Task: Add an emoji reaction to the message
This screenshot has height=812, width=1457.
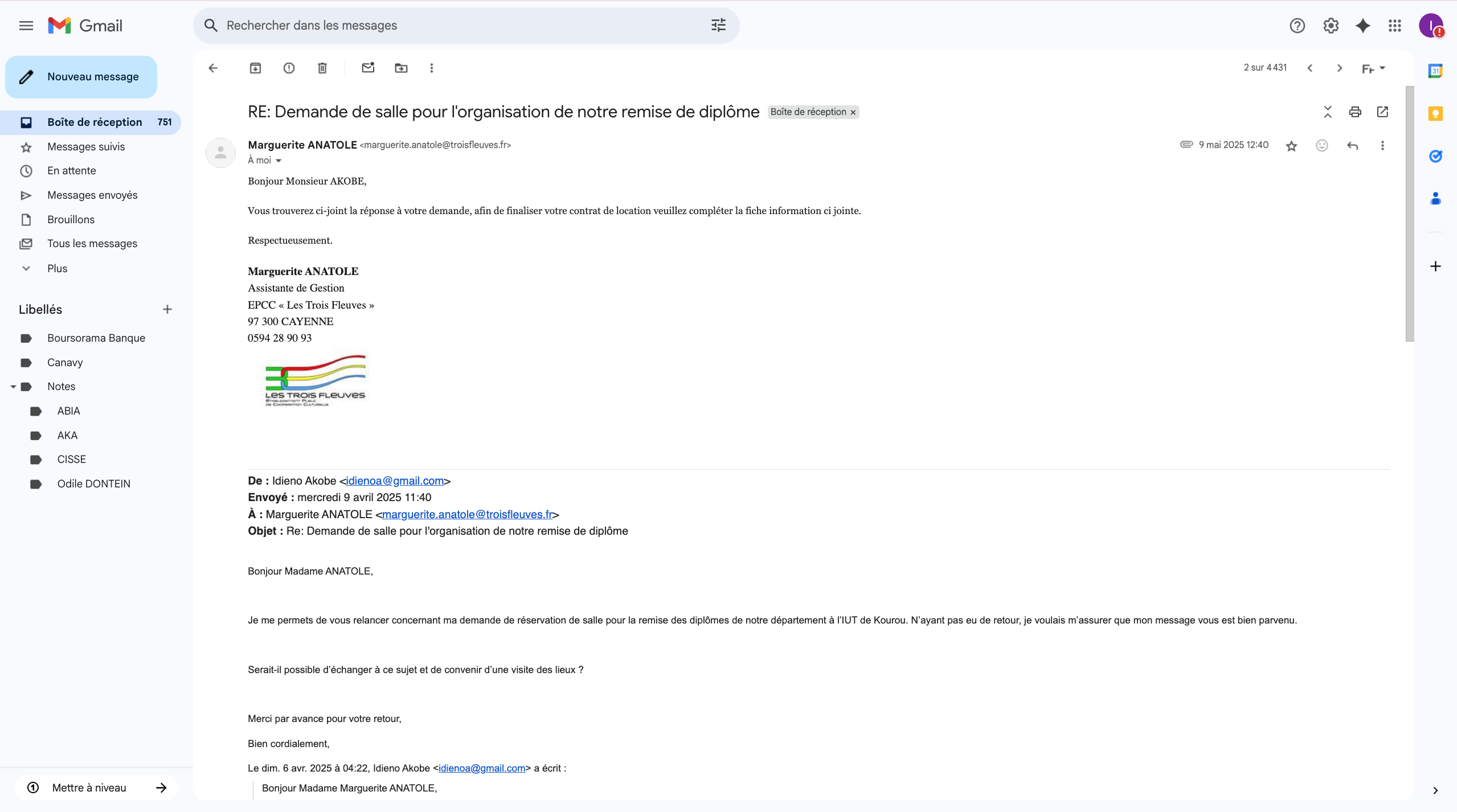Action: (x=1321, y=145)
